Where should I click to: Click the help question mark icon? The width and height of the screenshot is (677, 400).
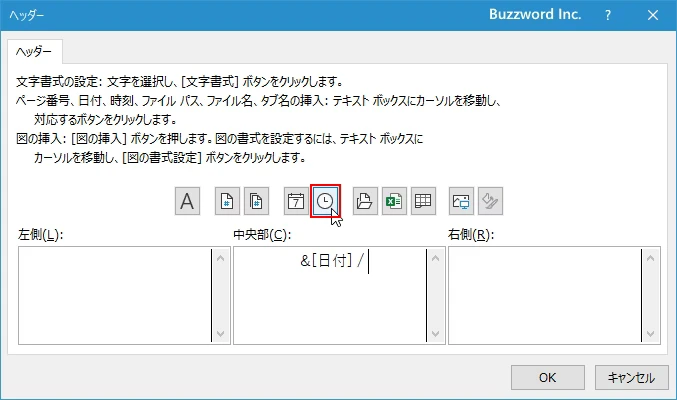608,15
